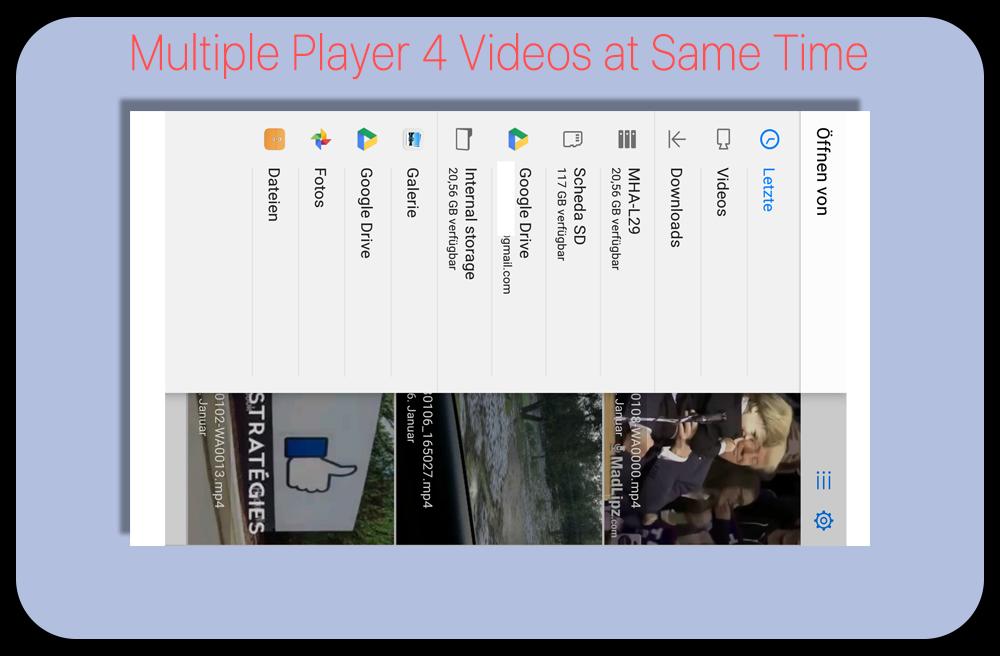This screenshot has width=1000, height=656.
Task: Select the Internal storage phone icon
Action: click(x=464, y=139)
